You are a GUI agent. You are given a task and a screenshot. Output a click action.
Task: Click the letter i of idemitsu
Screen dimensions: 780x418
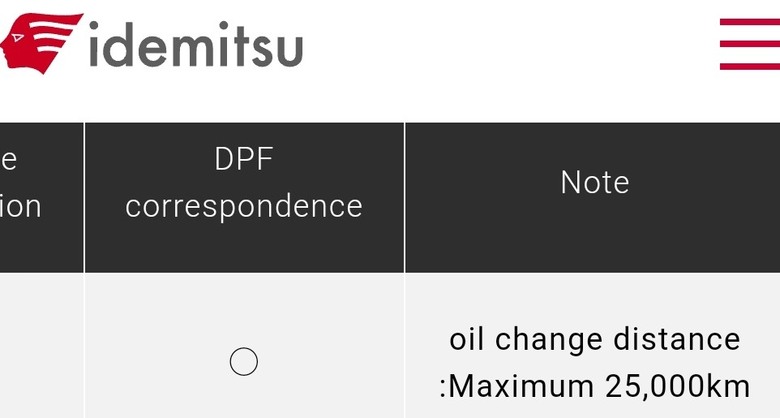pyautogui.click(x=95, y=44)
